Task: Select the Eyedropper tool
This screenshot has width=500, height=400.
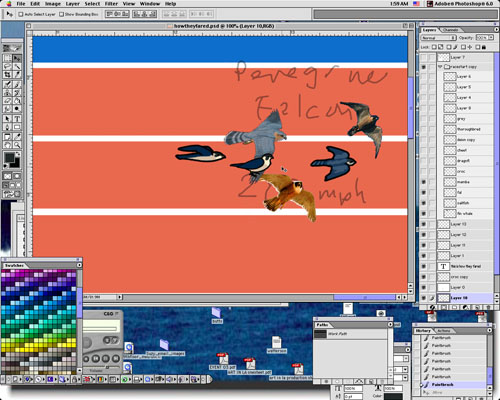Action: [x=17, y=136]
